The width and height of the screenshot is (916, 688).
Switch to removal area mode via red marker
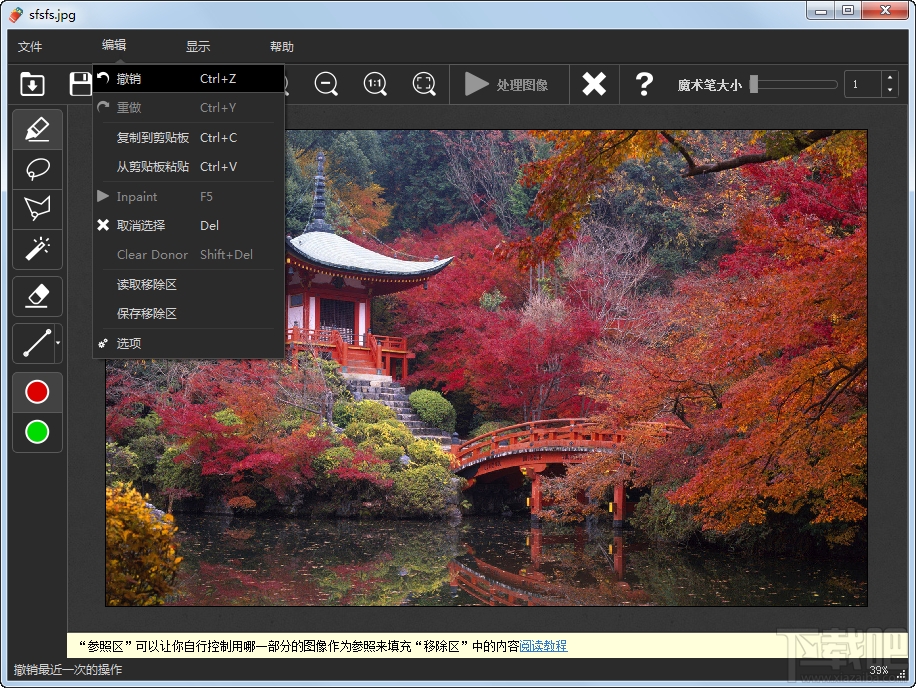[36, 391]
